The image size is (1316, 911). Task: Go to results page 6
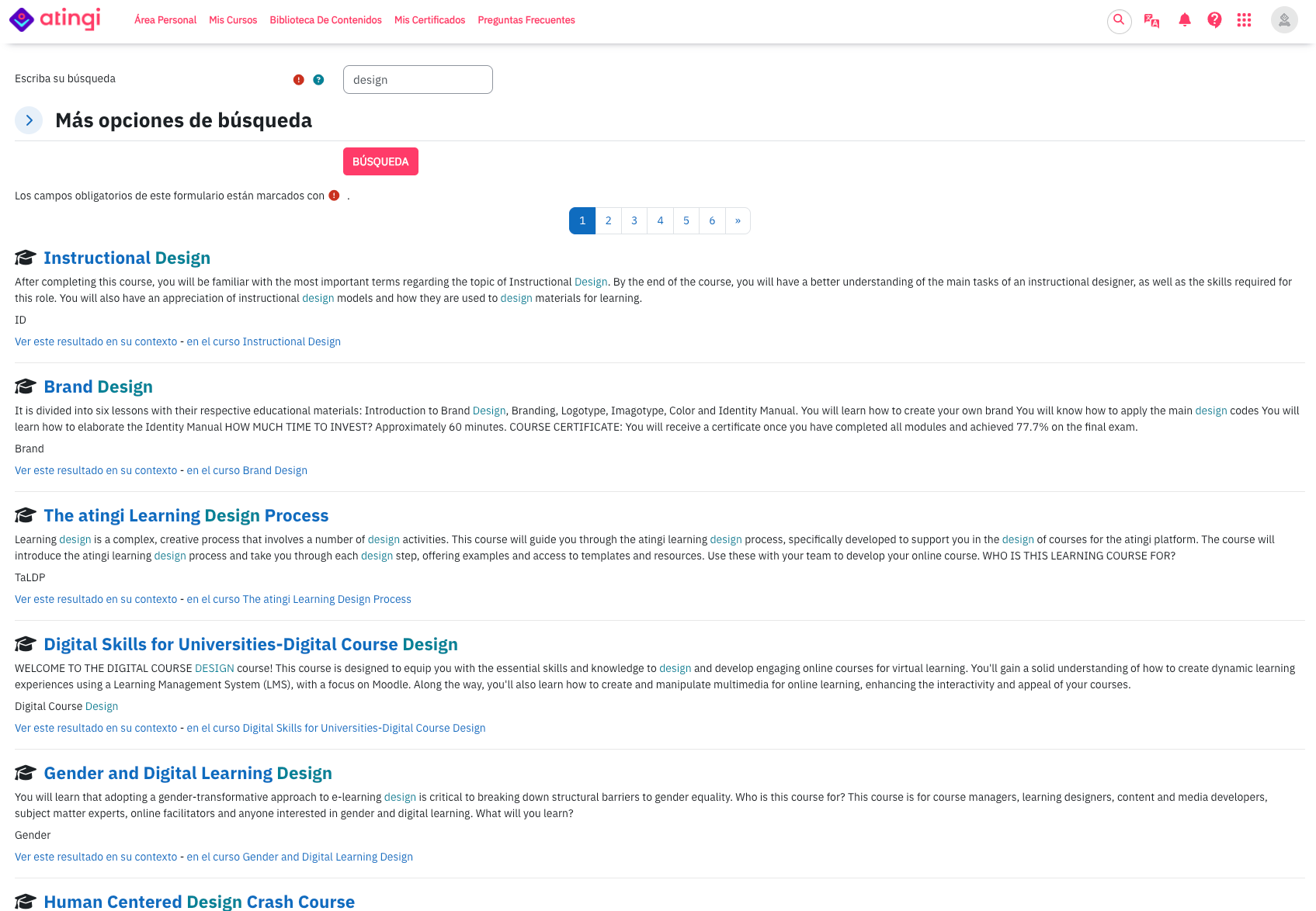click(x=712, y=220)
